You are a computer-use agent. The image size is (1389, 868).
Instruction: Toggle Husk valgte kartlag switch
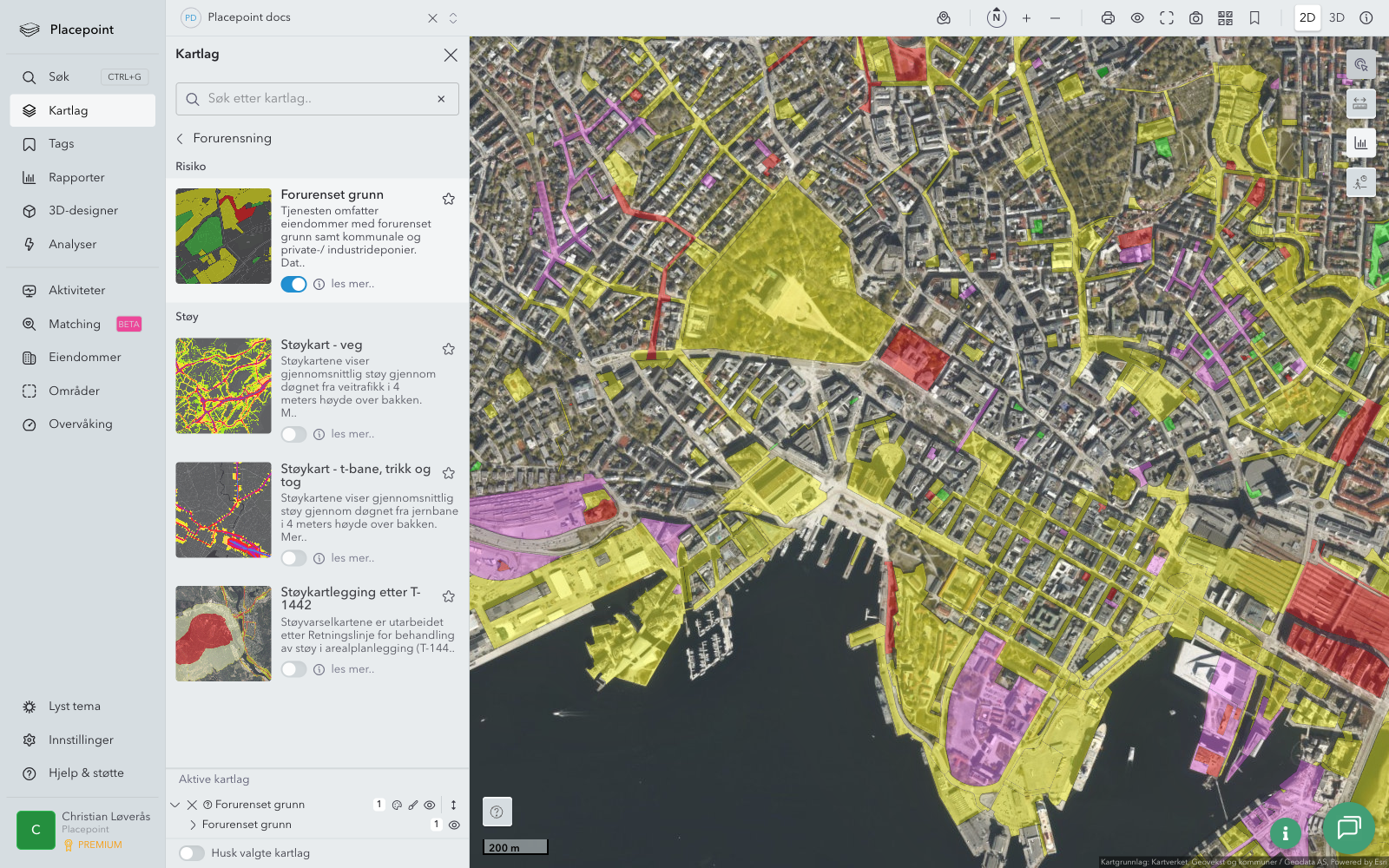[192, 853]
